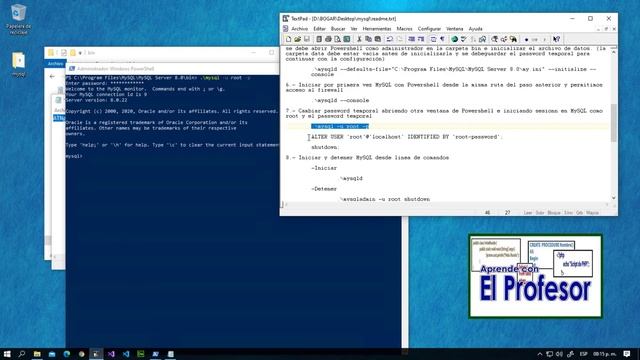Open the Ventana menu
The image size is (640, 360).
click(x=455, y=29)
